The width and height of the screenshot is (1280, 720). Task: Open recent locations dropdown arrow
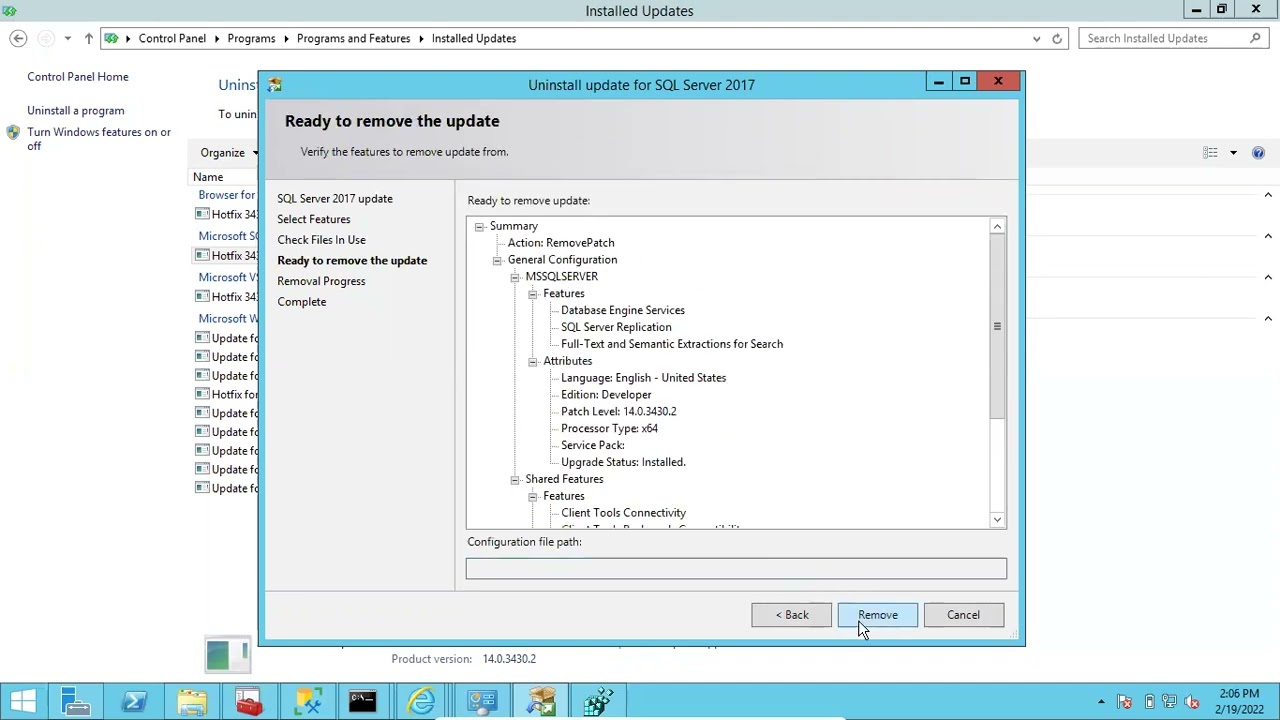coord(67,38)
